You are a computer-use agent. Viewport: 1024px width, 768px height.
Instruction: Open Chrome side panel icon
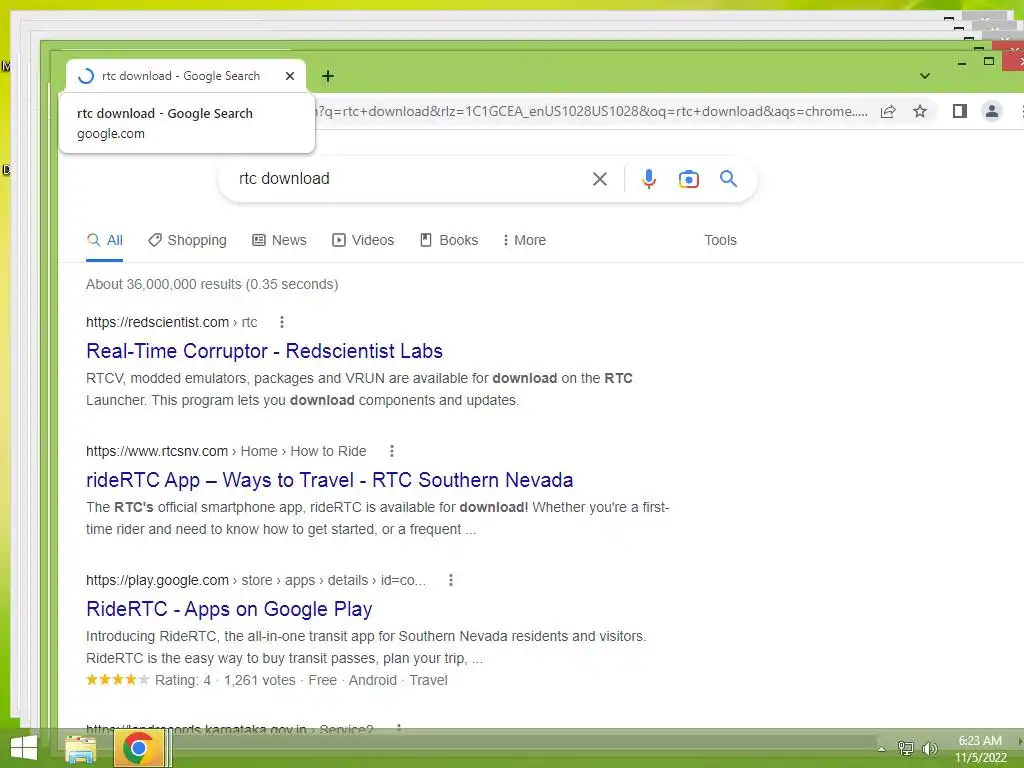click(x=959, y=111)
